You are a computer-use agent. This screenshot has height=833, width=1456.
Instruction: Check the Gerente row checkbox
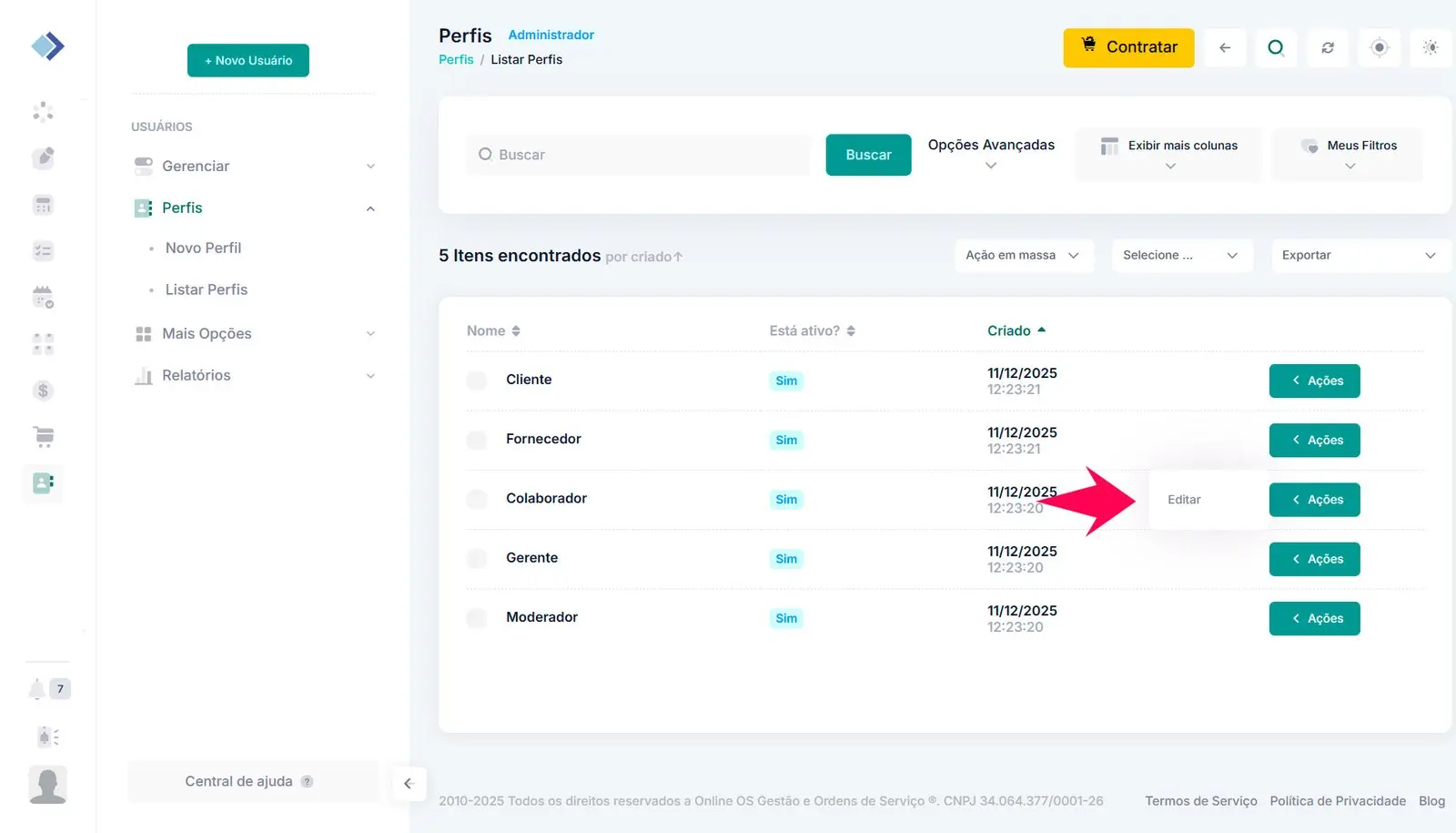point(477,559)
